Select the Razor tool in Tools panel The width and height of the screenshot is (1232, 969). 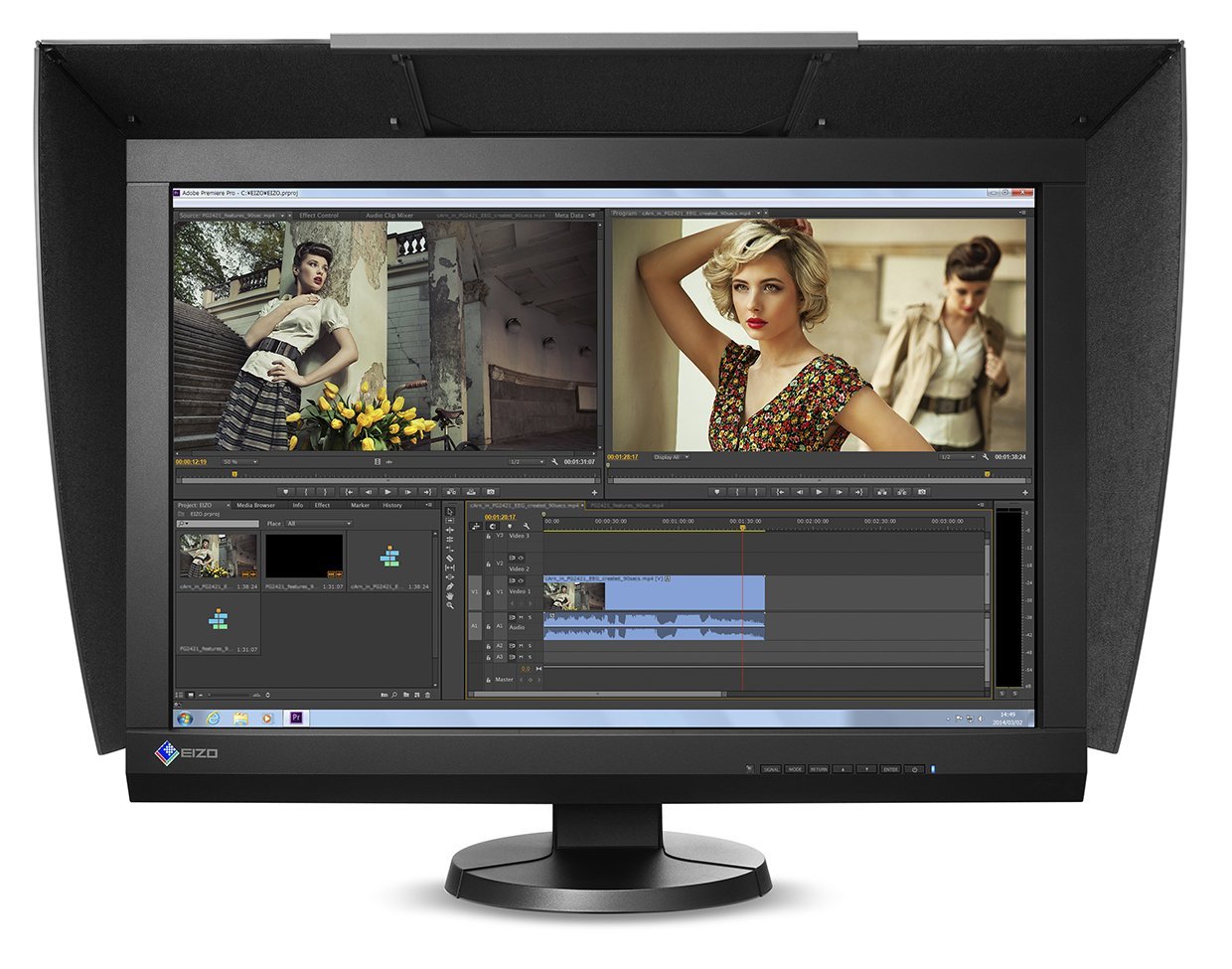pyautogui.click(x=449, y=559)
